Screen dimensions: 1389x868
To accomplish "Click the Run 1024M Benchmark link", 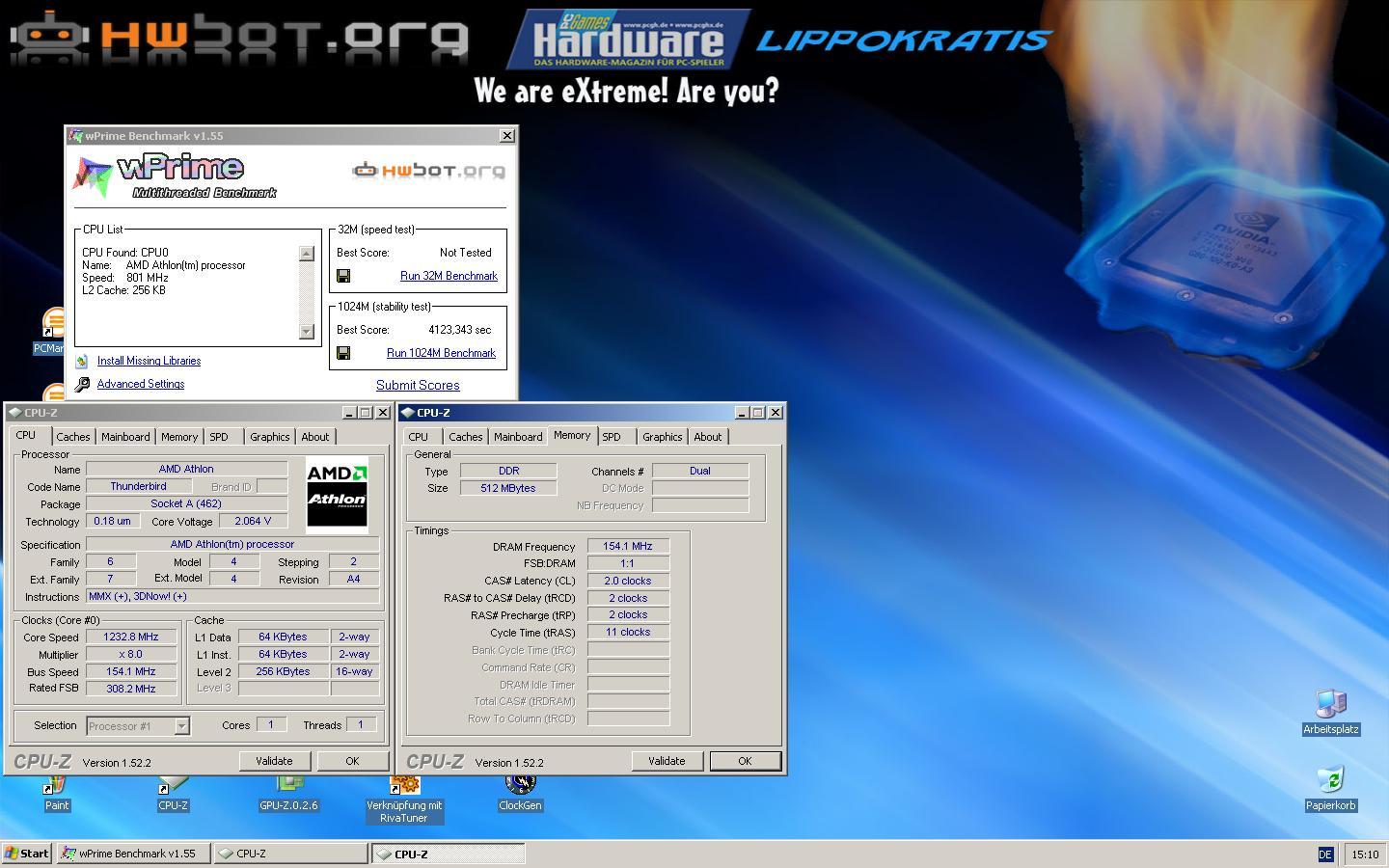I will (x=441, y=353).
